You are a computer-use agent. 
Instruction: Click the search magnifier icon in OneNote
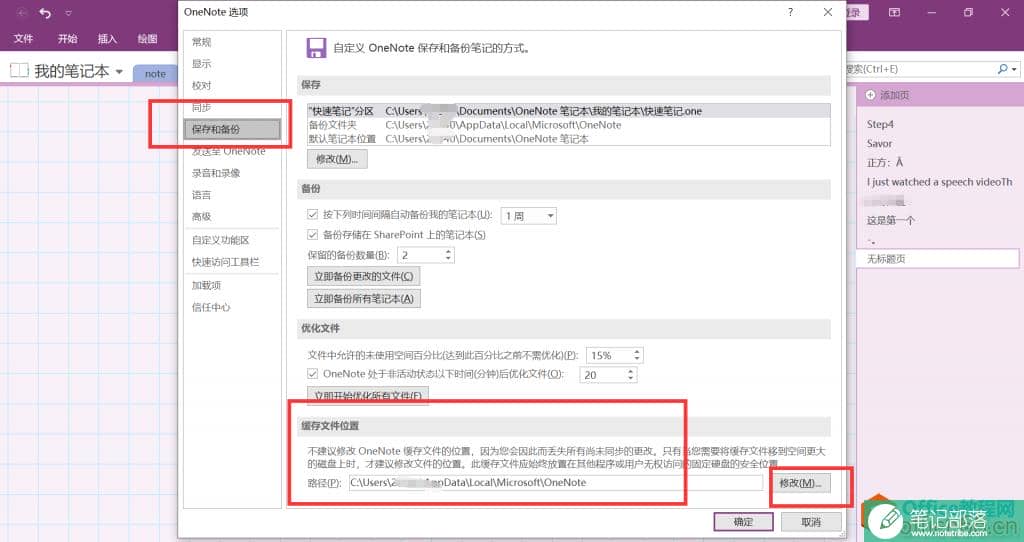1002,69
